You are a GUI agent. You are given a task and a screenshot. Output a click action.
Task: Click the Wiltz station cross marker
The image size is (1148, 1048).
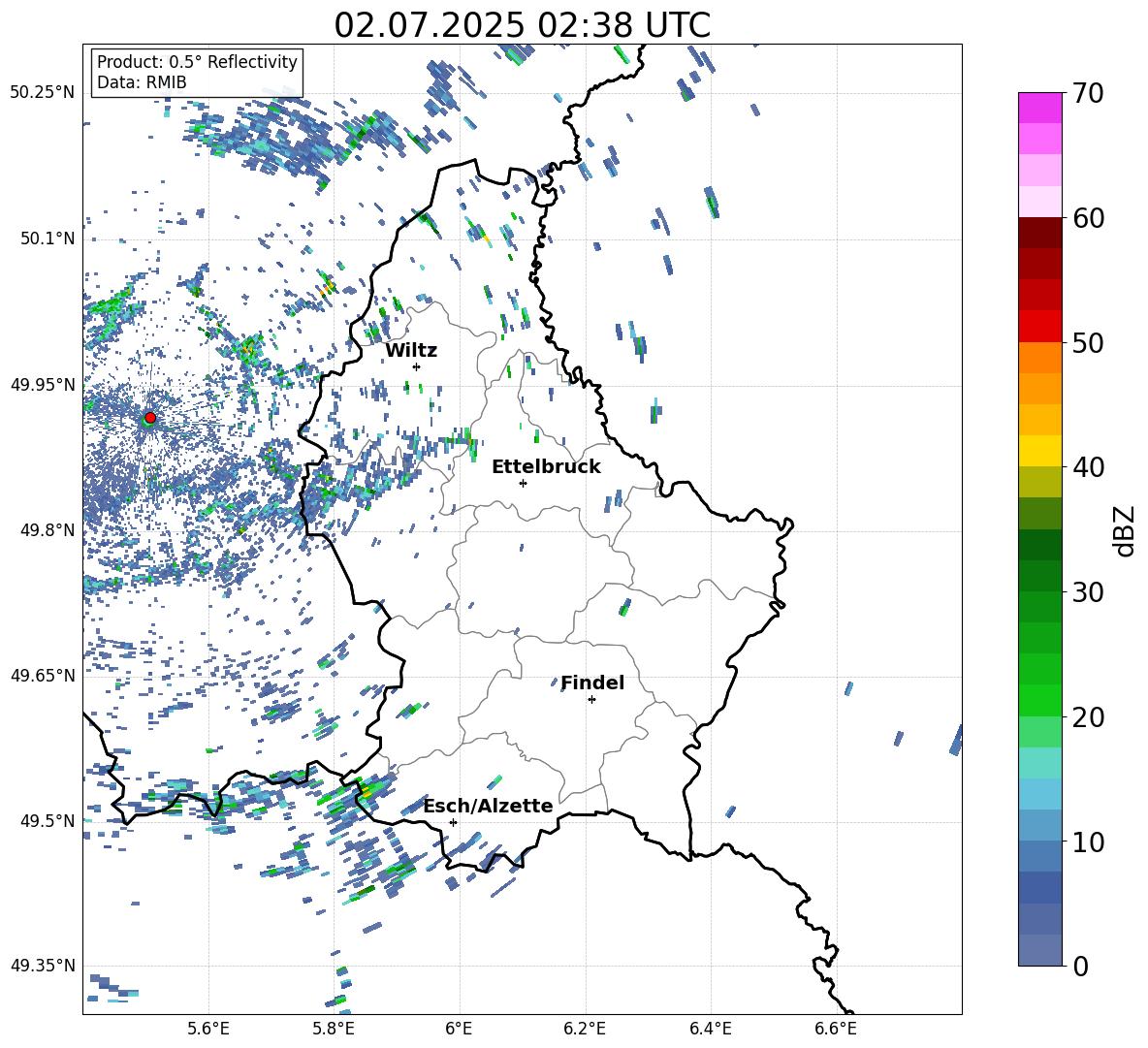[417, 366]
